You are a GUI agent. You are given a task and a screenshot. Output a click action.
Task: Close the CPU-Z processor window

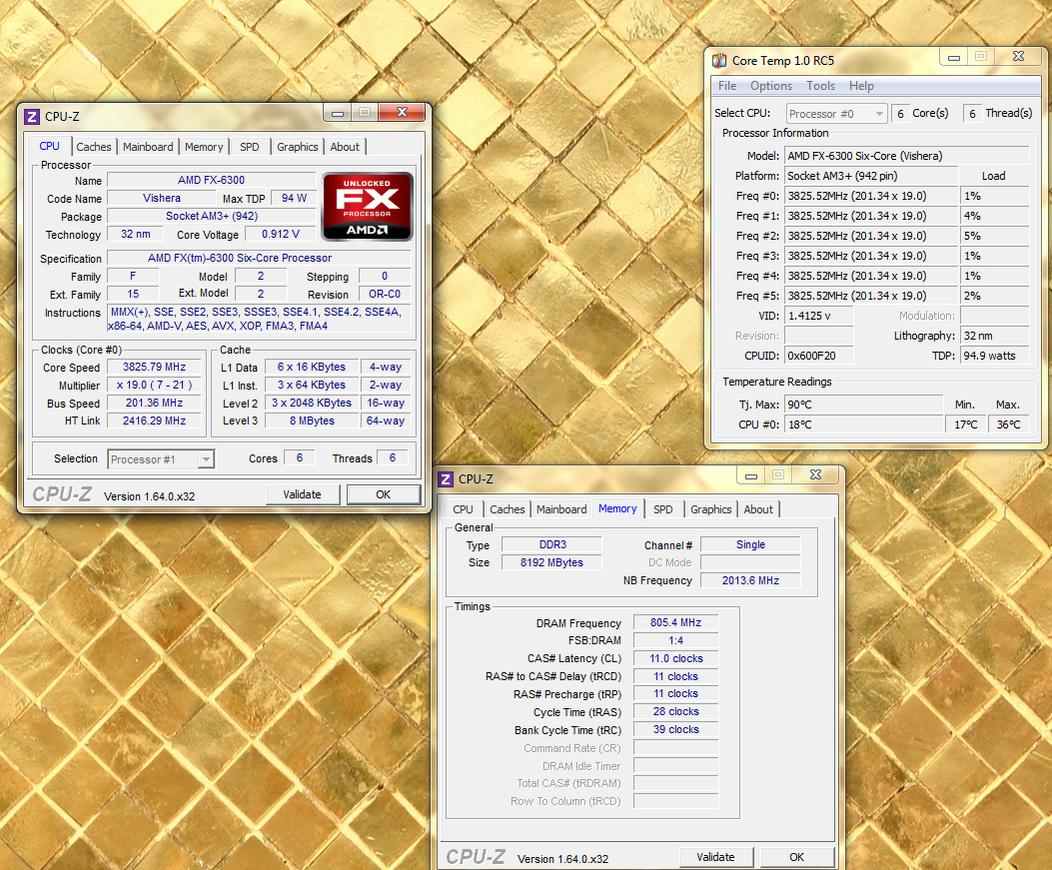(402, 112)
